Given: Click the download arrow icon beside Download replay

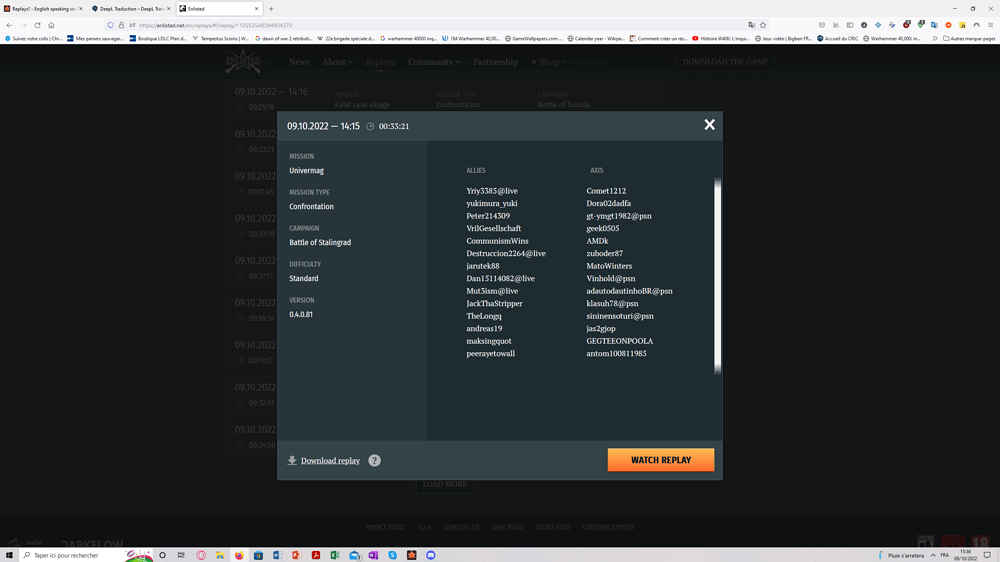Looking at the screenshot, I should pyautogui.click(x=292, y=461).
